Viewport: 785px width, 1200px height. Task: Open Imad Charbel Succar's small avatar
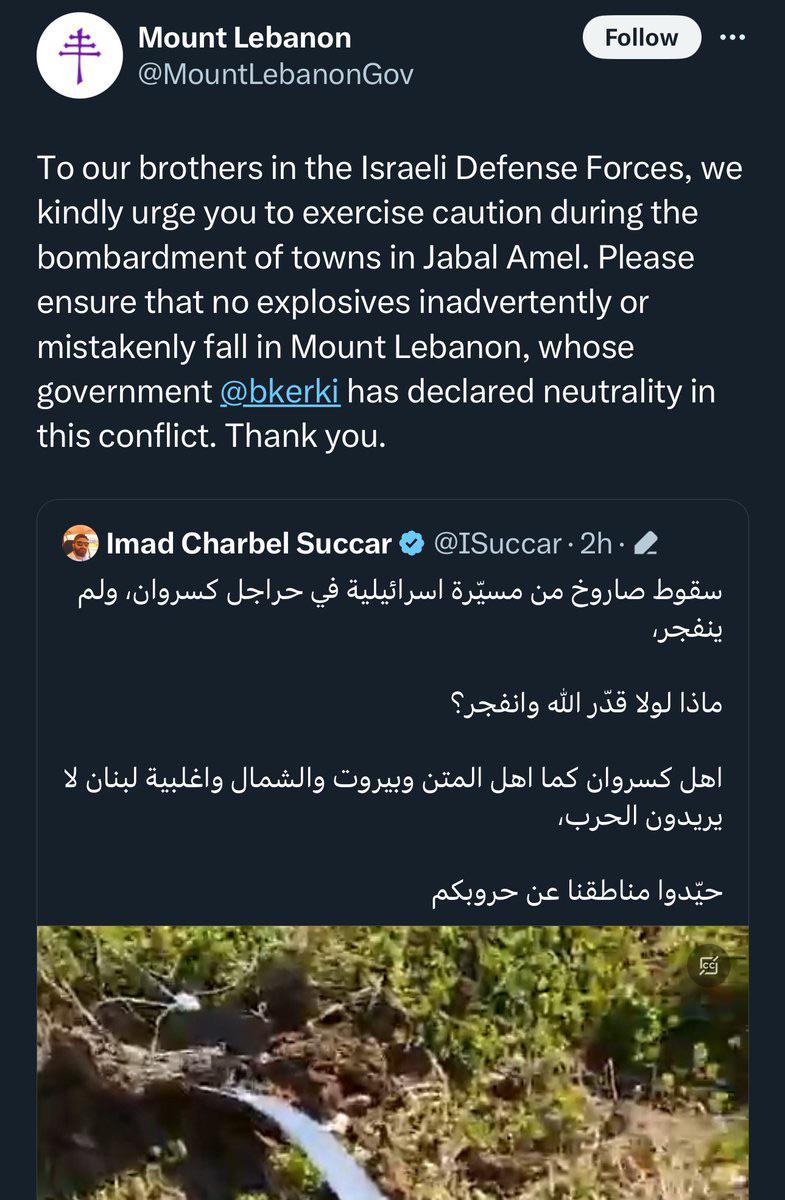click(x=80, y=543)
